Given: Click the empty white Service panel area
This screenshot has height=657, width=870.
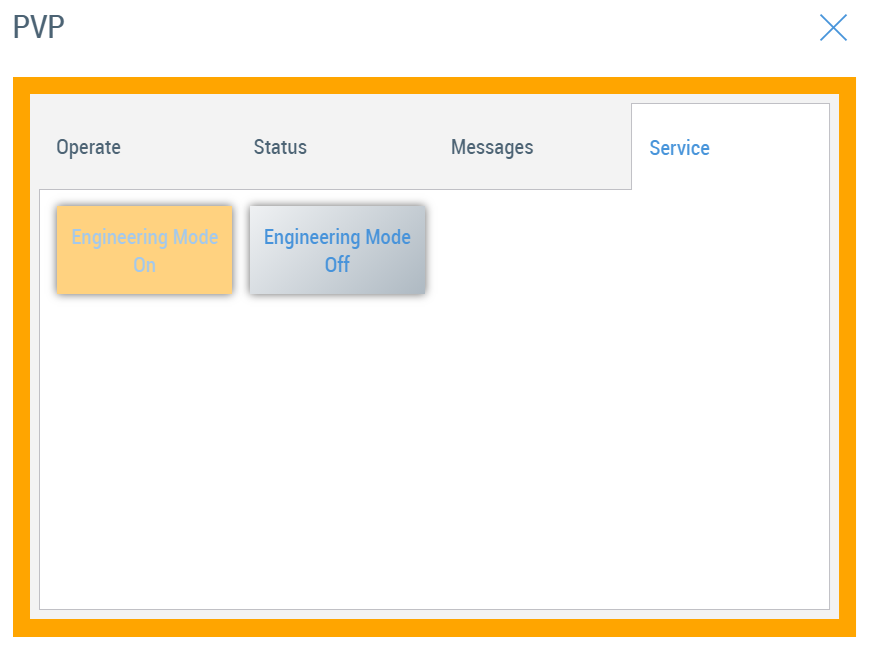Looking at the screenshot, I should click(x=434, y=450).
